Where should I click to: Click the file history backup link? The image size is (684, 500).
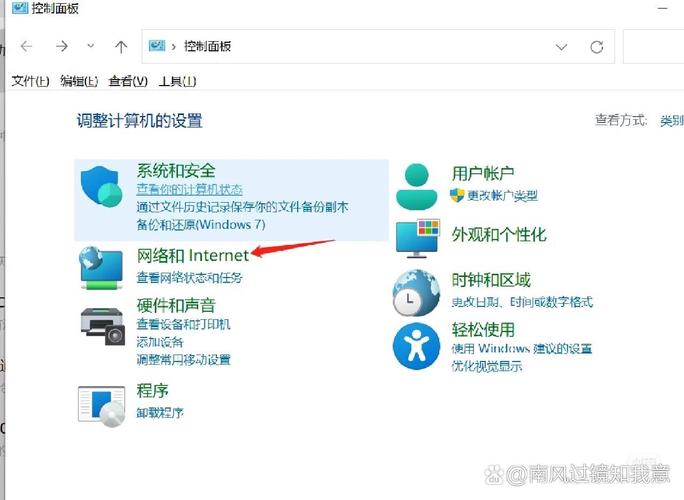click(x=243, y=206)
